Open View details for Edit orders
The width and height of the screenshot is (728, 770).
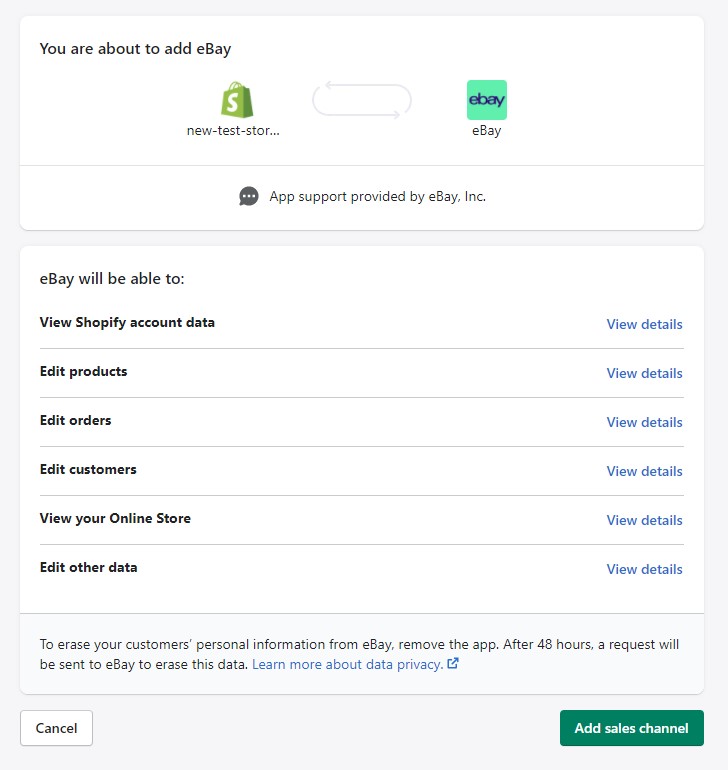click(644, 422)
